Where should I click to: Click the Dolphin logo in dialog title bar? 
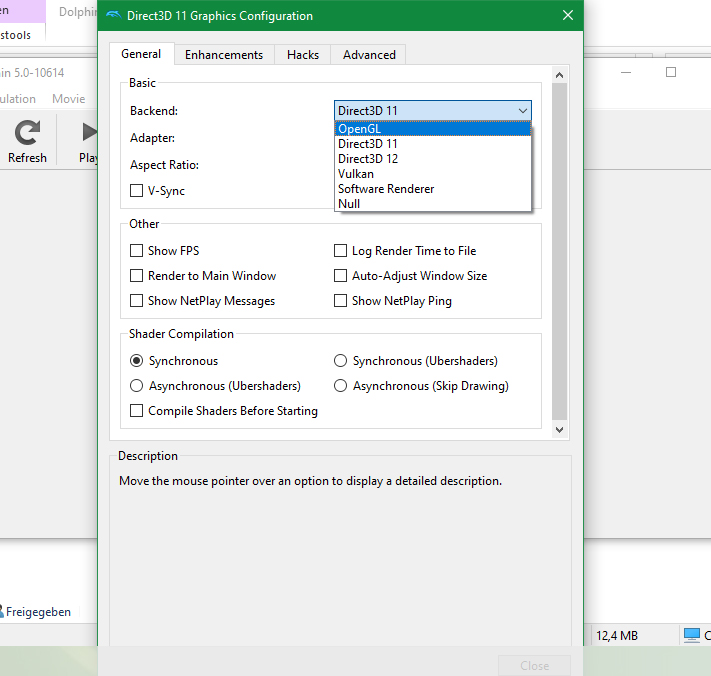(113, 15)
